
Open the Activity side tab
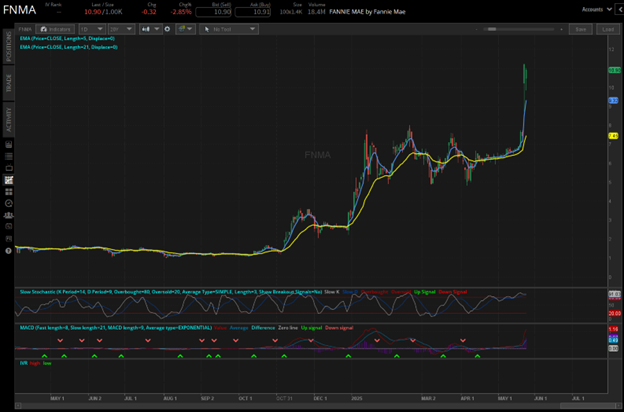[x=7, y=120]
